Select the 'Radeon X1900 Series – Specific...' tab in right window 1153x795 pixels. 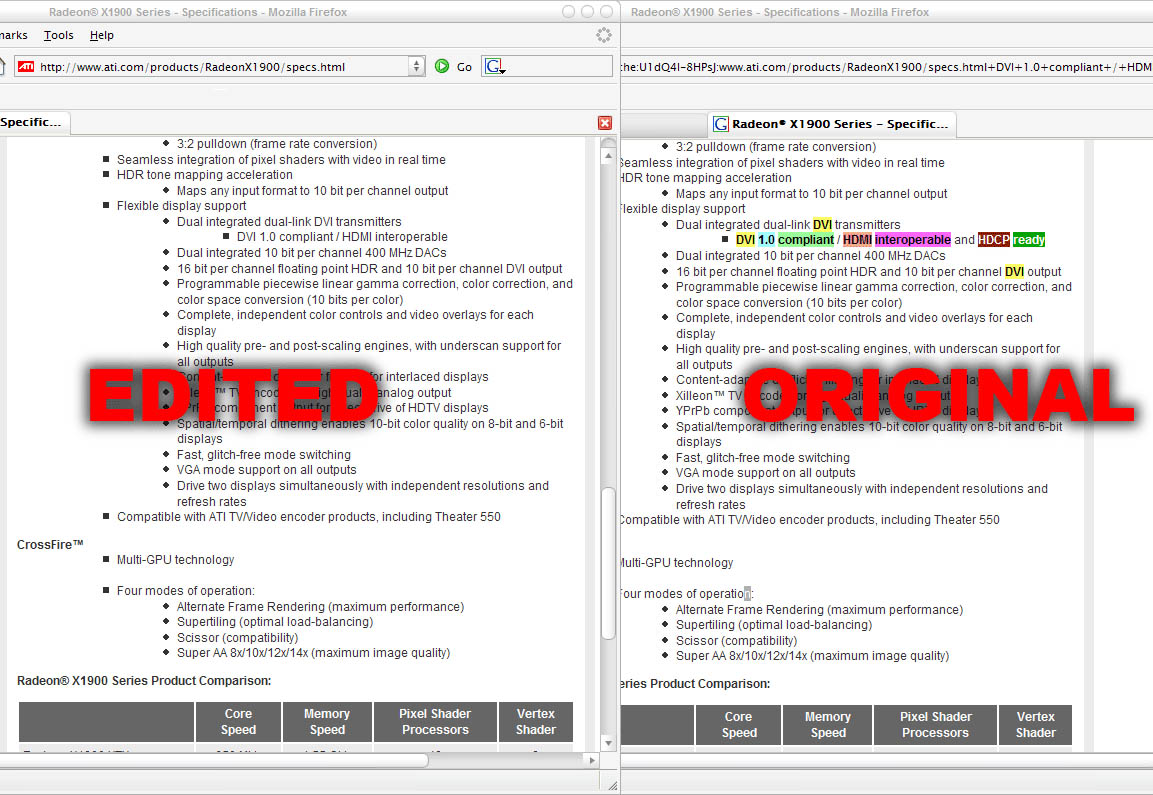(x=832, y=124)
